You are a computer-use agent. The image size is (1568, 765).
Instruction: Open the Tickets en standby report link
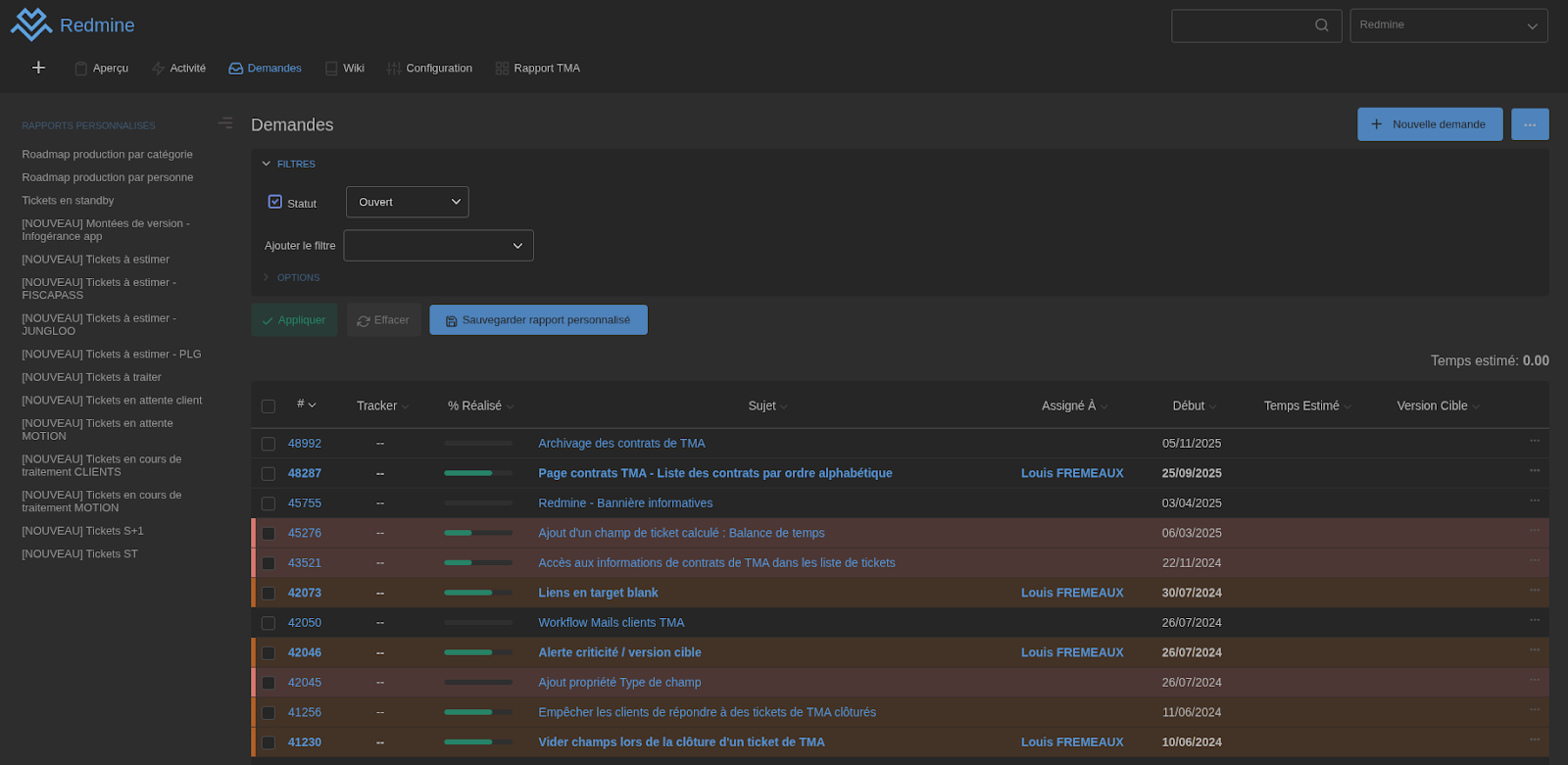pos(68,201)
